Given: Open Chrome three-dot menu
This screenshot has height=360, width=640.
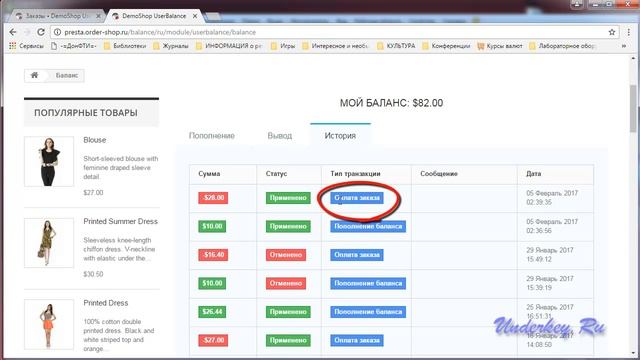Looking at the screenshot, I should coord(628,32).
